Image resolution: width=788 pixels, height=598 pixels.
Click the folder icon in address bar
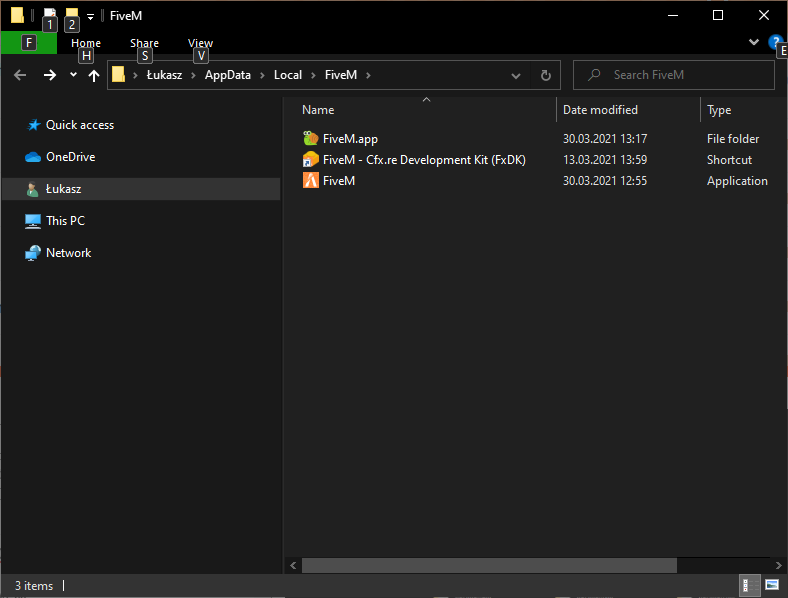tap(119, 75)
